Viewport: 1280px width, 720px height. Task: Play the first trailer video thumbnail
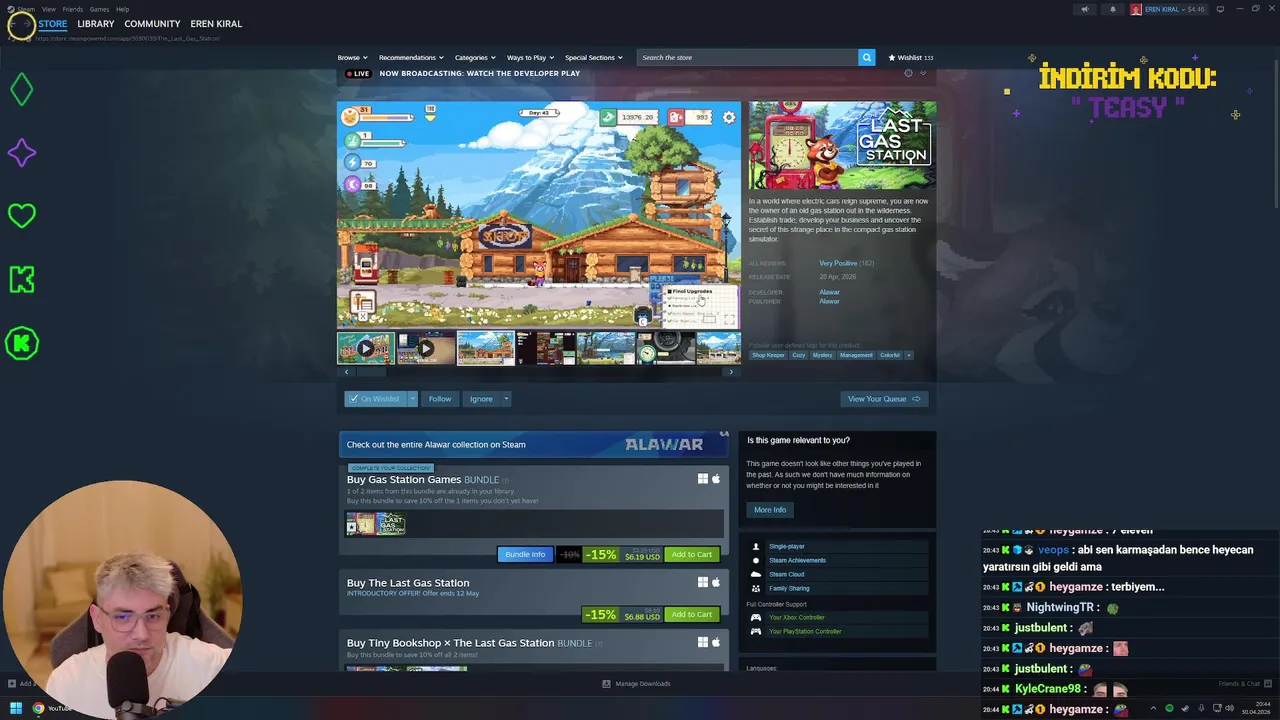click(366, 348)
